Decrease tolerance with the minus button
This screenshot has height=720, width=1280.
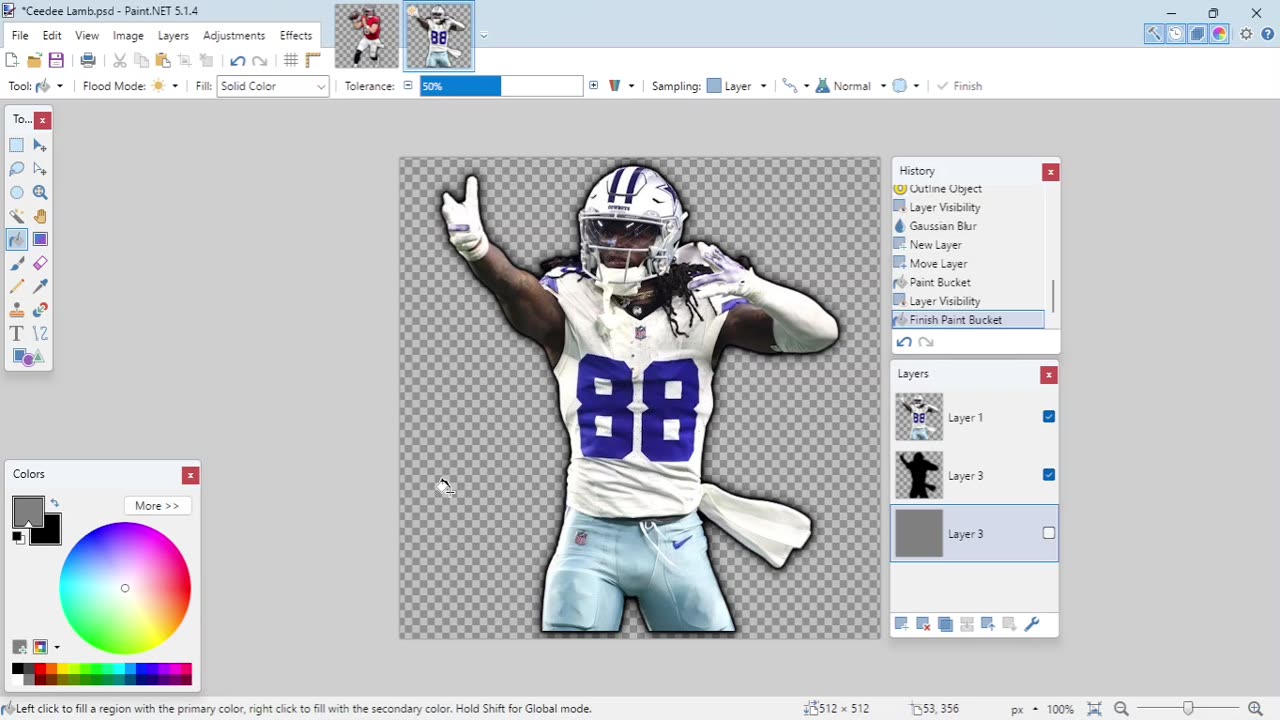(408, 86)
